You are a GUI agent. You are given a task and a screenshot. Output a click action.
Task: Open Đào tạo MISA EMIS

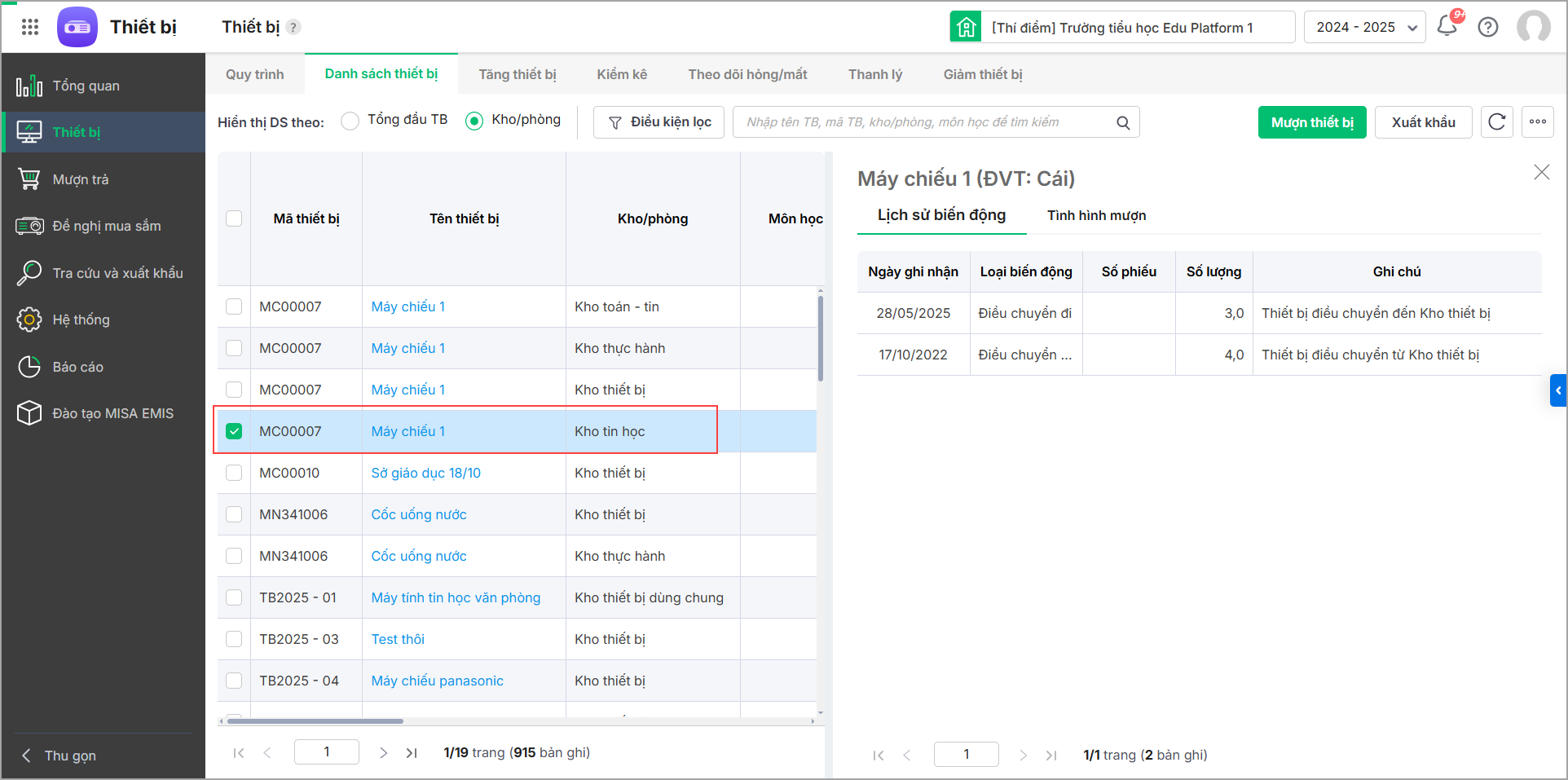pyautogui.click(x=104, y=413)
